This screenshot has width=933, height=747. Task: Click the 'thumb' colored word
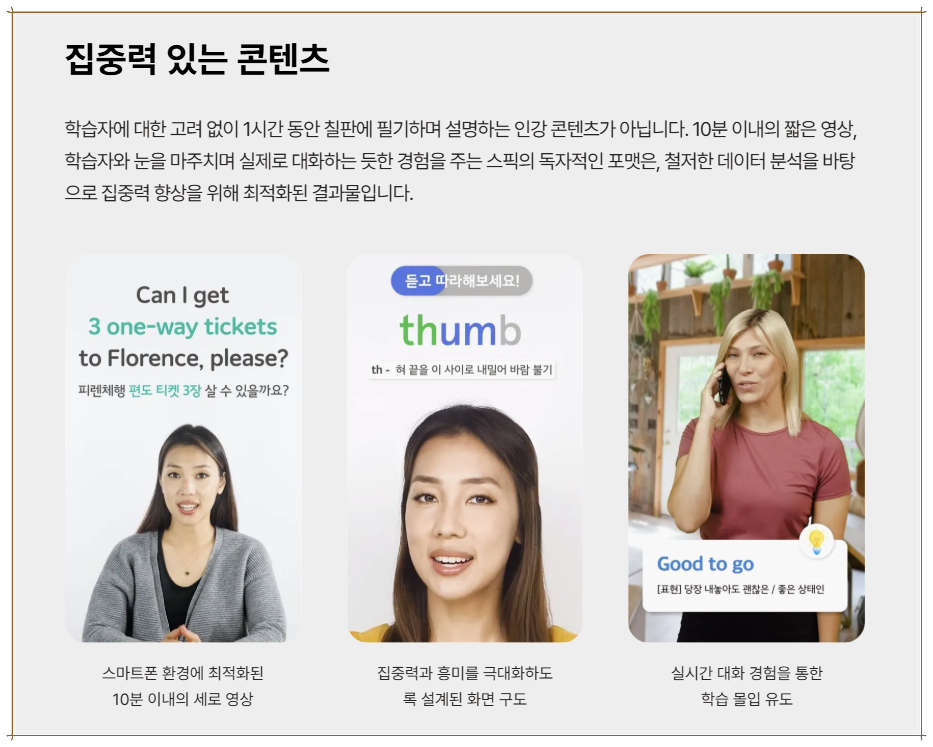460,330
